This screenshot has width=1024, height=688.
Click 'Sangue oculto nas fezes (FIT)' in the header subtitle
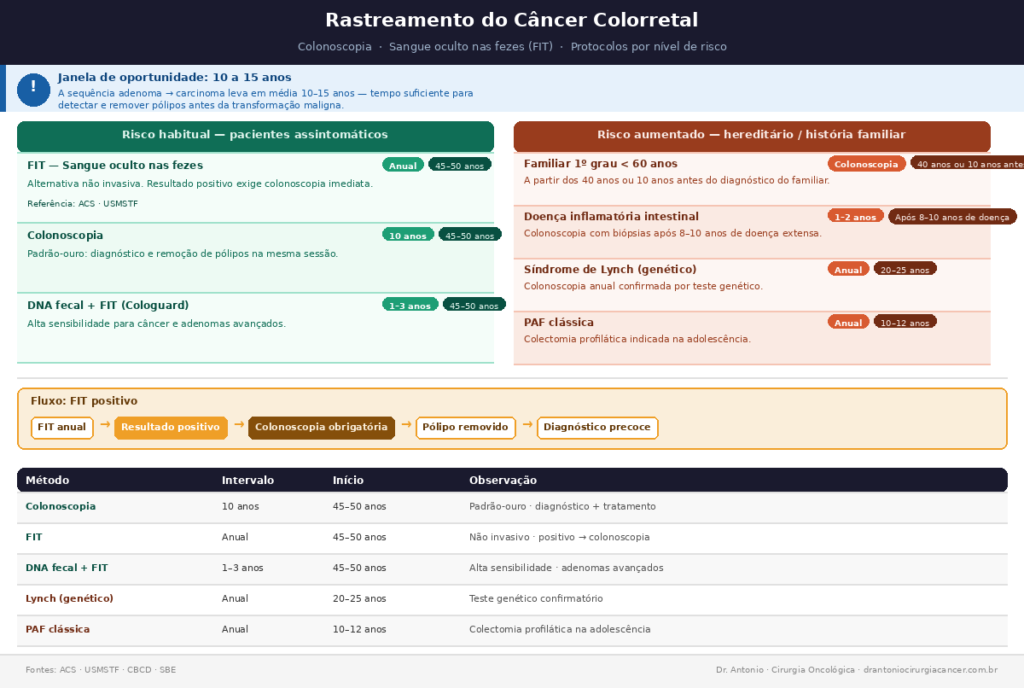tap(471, 46)
